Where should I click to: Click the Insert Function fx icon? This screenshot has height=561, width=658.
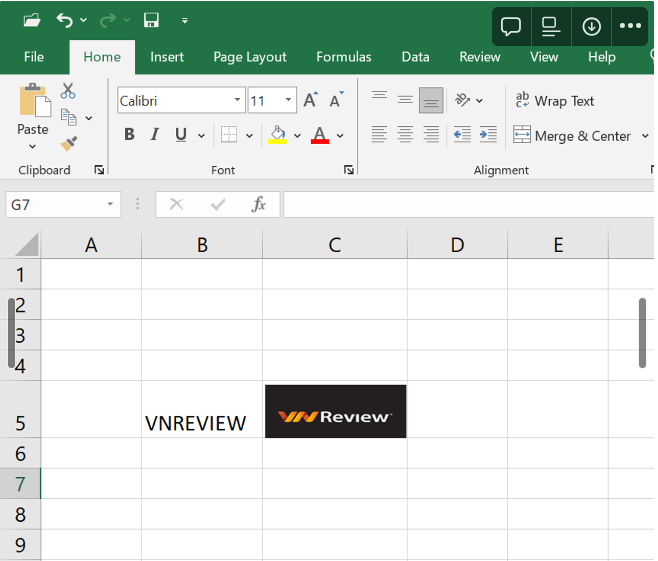tap(259, 204)
